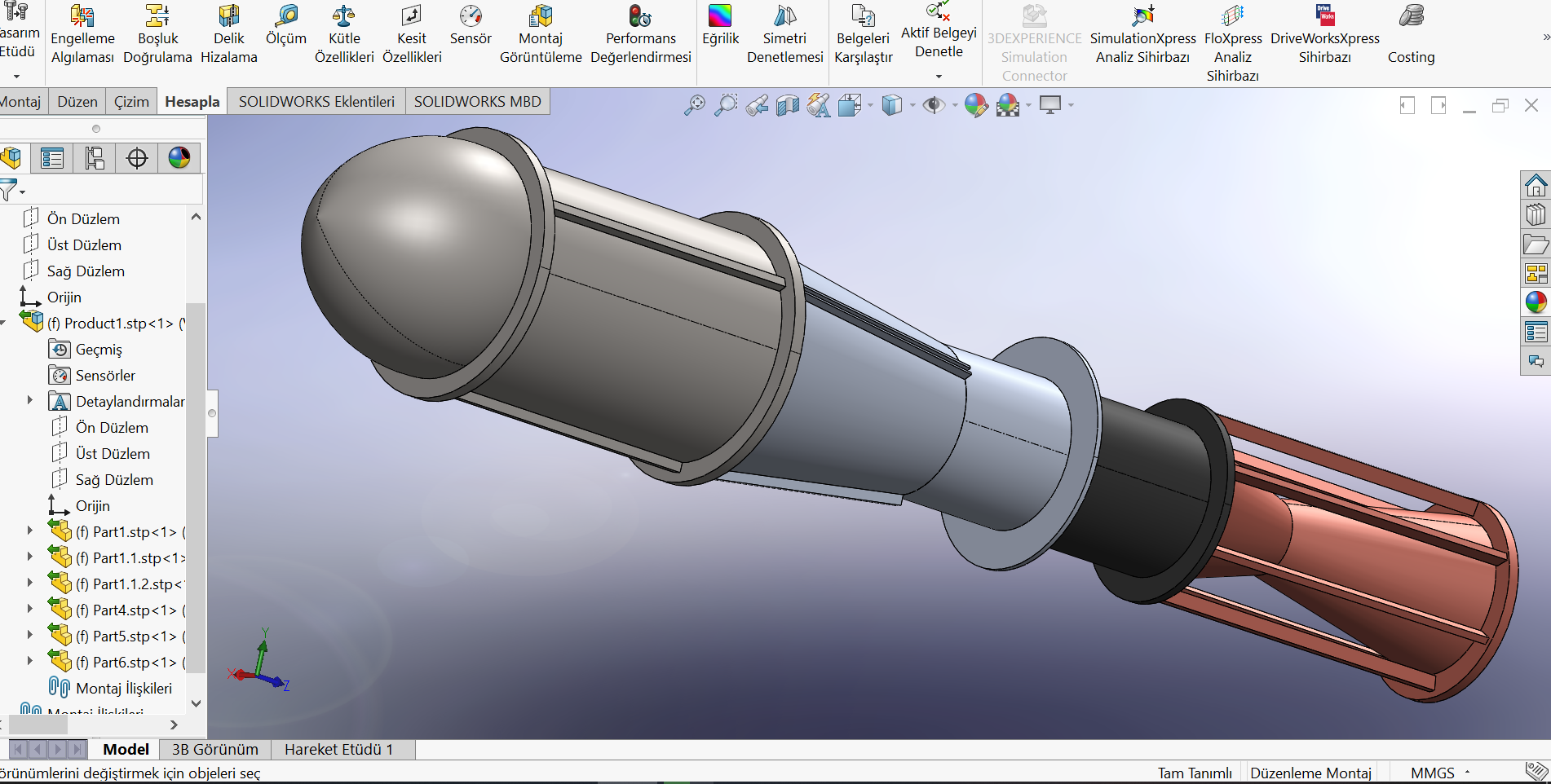The width and height of the screenshot is (1551, 784).
Task: Switch to the 3B Görünüm bottom tab
Action: coord(215,750)
